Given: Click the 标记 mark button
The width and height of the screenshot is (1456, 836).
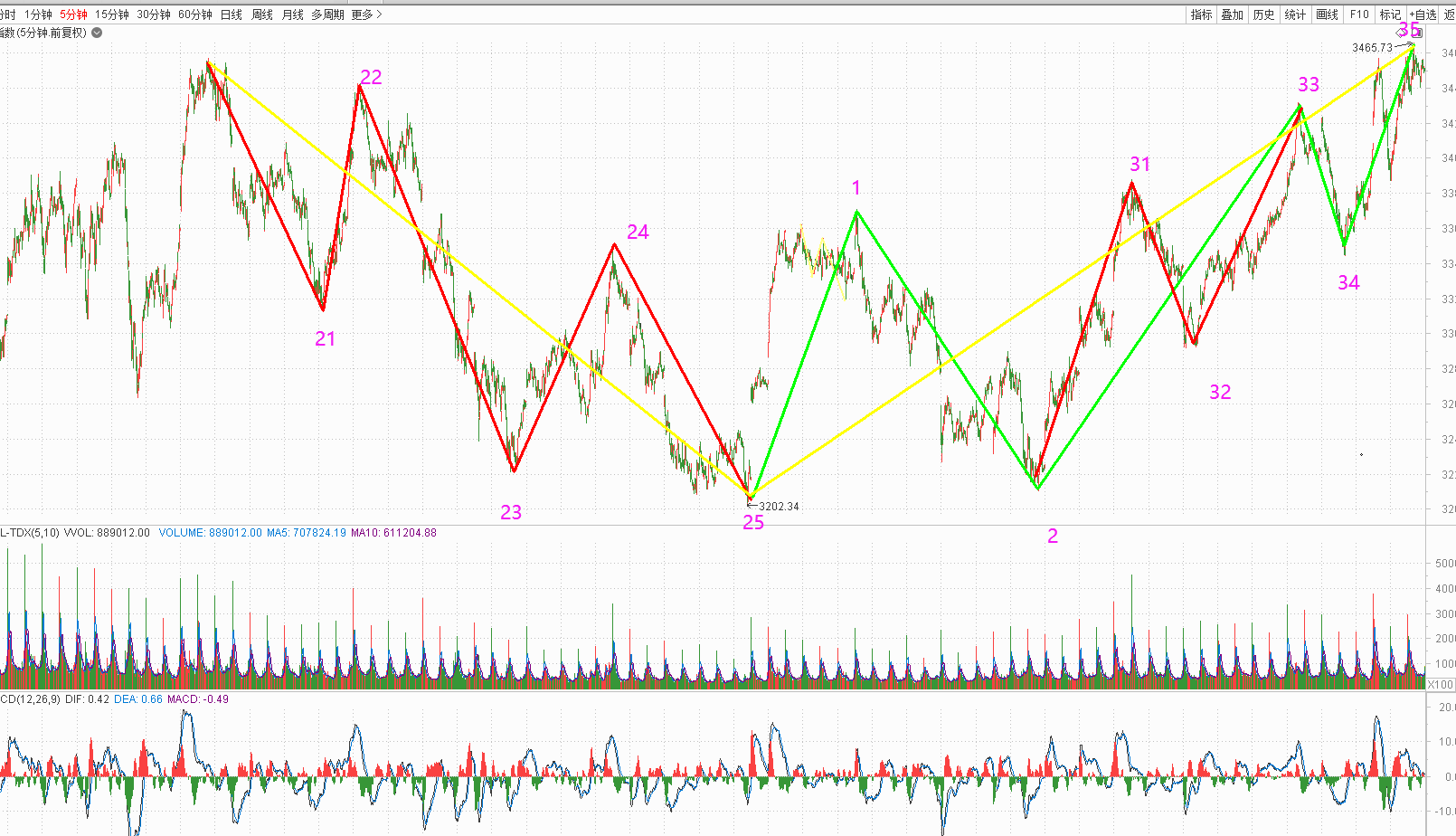Looking at the screenshot, I should click(1390, 14).
